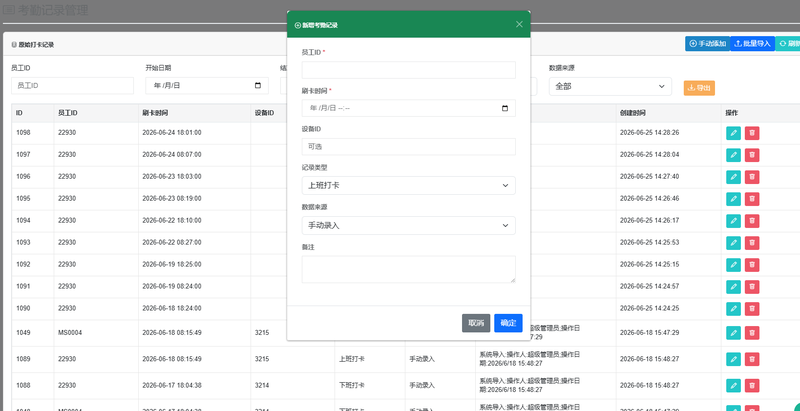
Task: Click punch time 2026-06-23 08:19:00
Action: click(172, 198)
